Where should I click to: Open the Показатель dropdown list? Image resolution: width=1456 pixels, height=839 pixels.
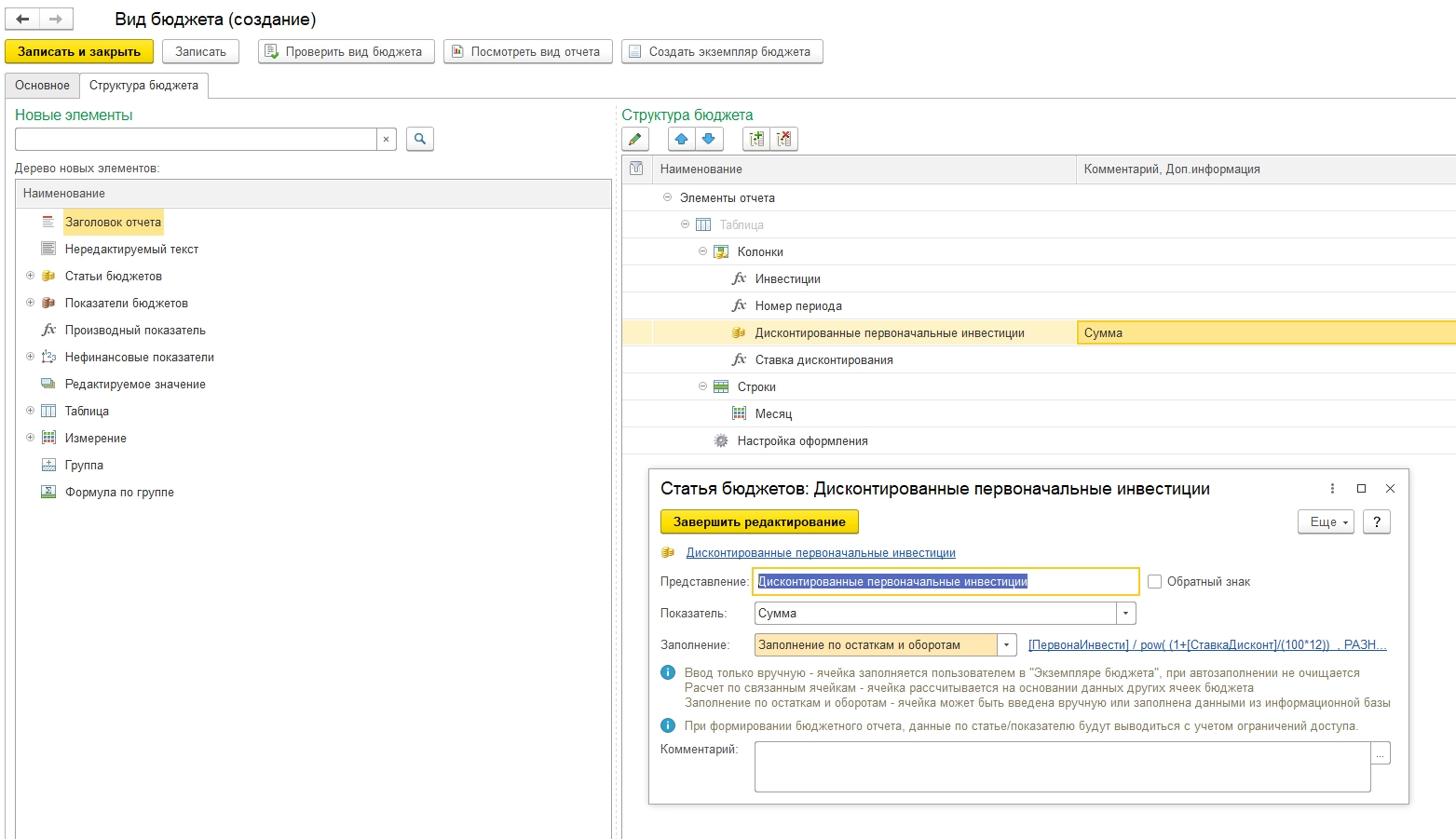pos(1126,614)
